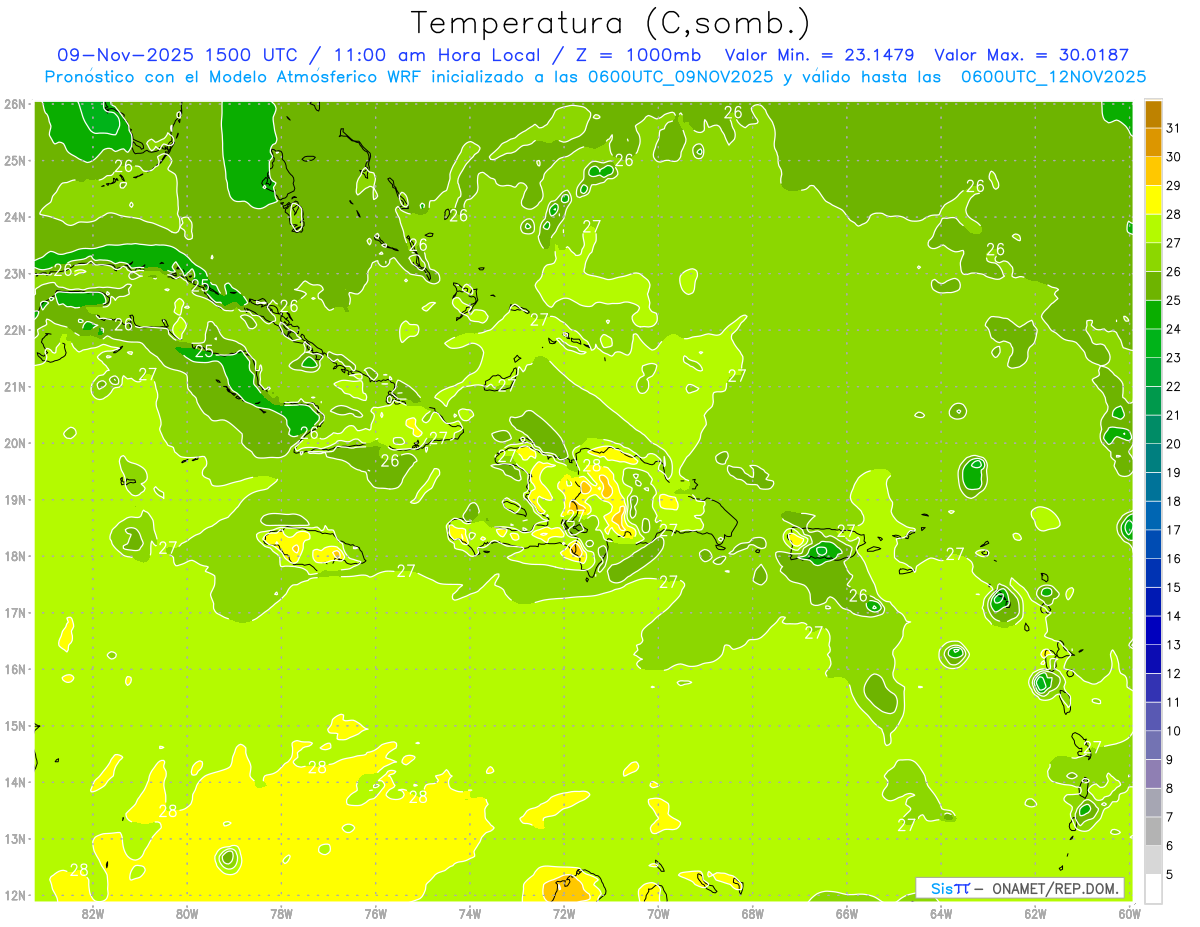Select the "Valor Max. = 30.0187" value

(1032, 55)
